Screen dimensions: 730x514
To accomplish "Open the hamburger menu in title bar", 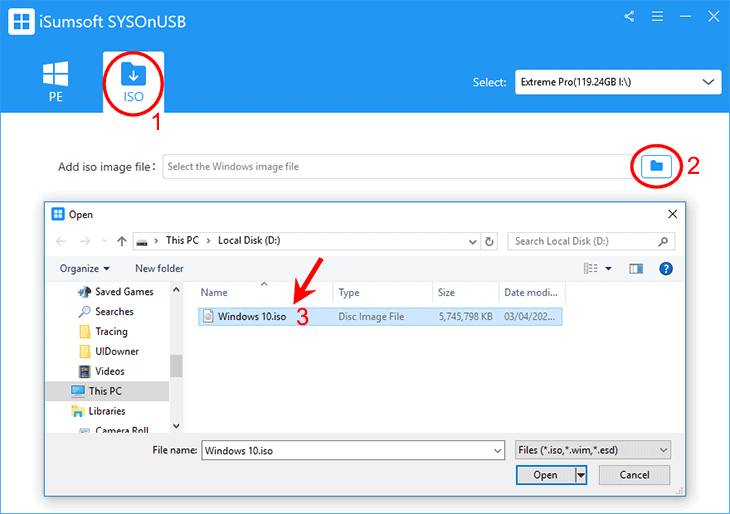I will click(657, 17).
